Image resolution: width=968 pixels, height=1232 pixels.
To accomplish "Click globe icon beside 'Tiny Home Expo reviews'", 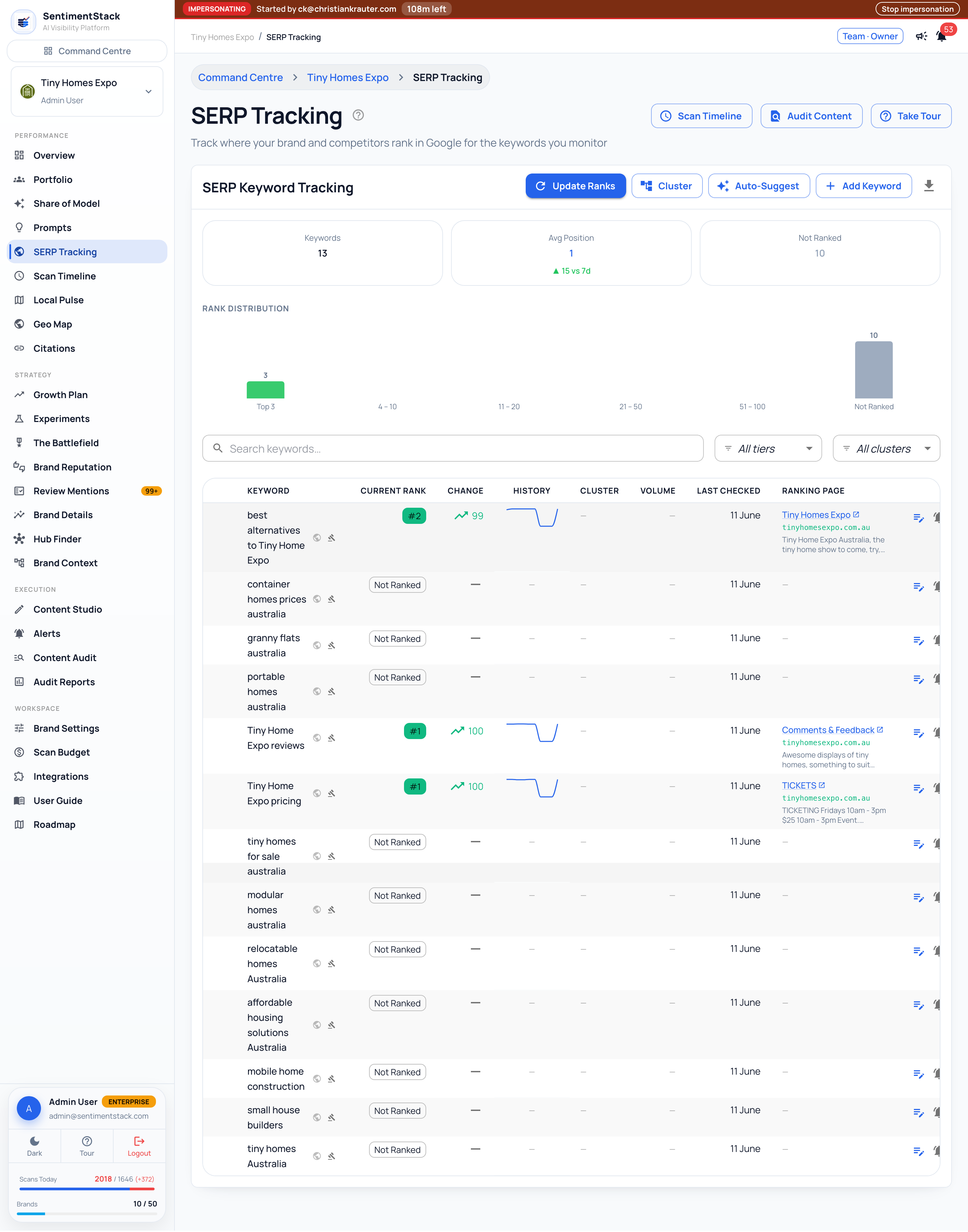I will click(317, 738).
